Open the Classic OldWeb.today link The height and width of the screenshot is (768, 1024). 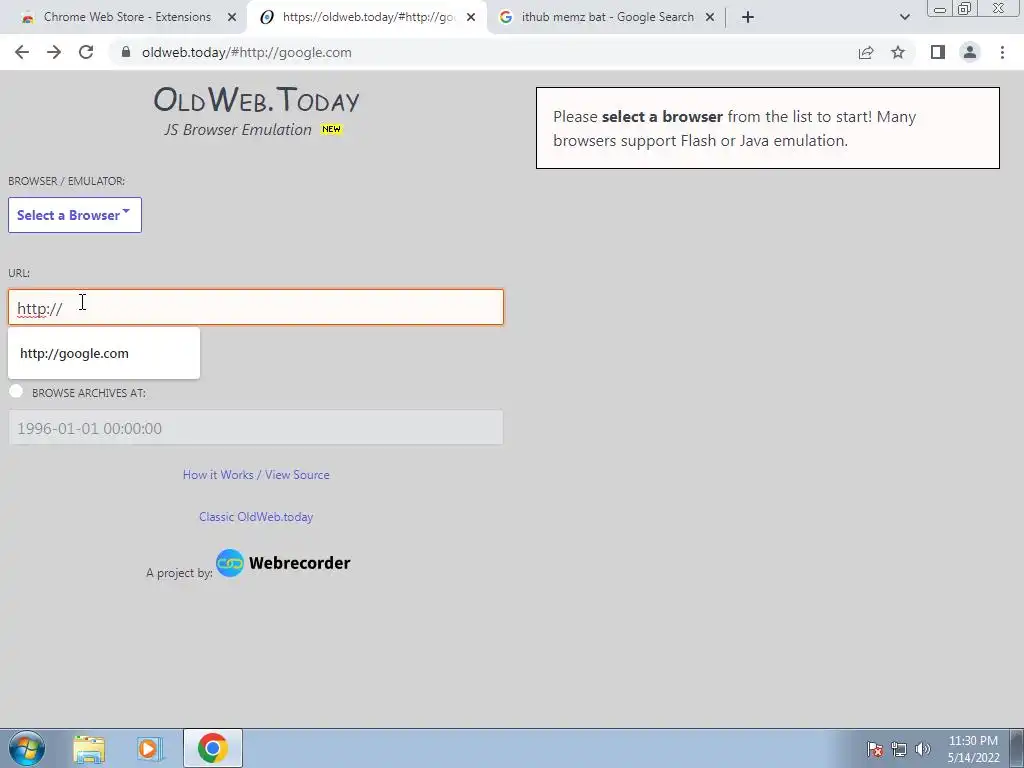pos(256,517)
